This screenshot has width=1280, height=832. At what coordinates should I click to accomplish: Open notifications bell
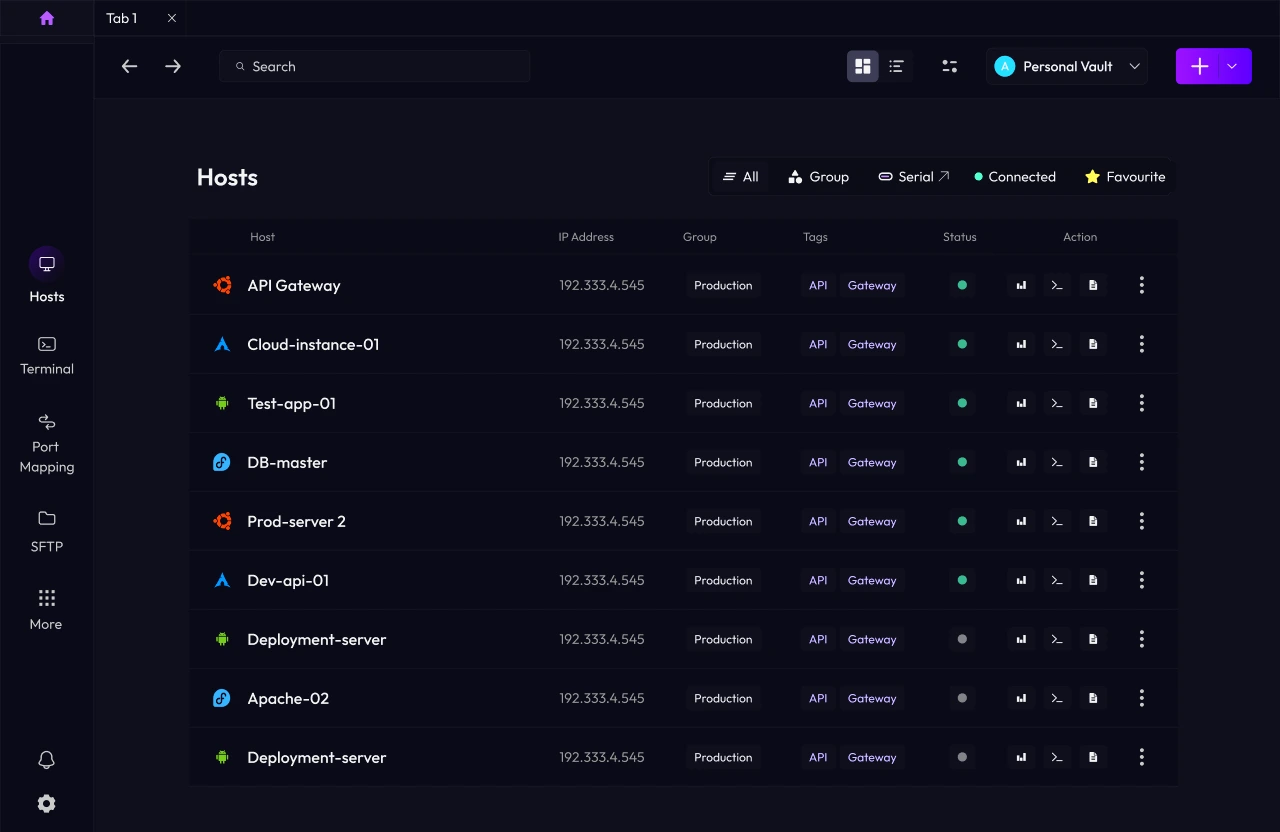46,760
